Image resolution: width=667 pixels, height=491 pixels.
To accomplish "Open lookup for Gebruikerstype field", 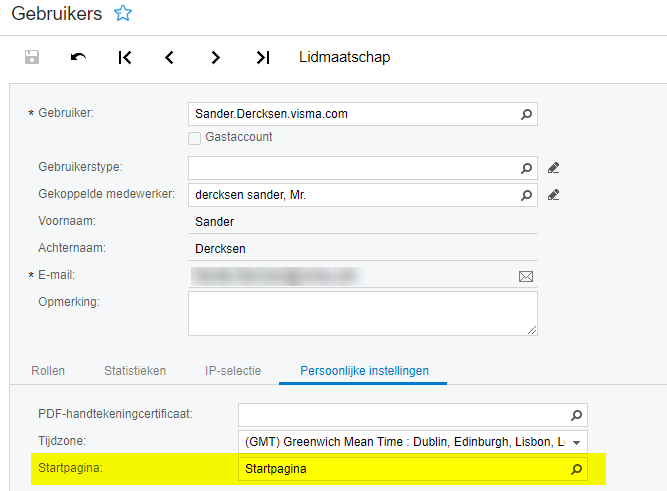I will pyautogui.click(x=526, y=168).
